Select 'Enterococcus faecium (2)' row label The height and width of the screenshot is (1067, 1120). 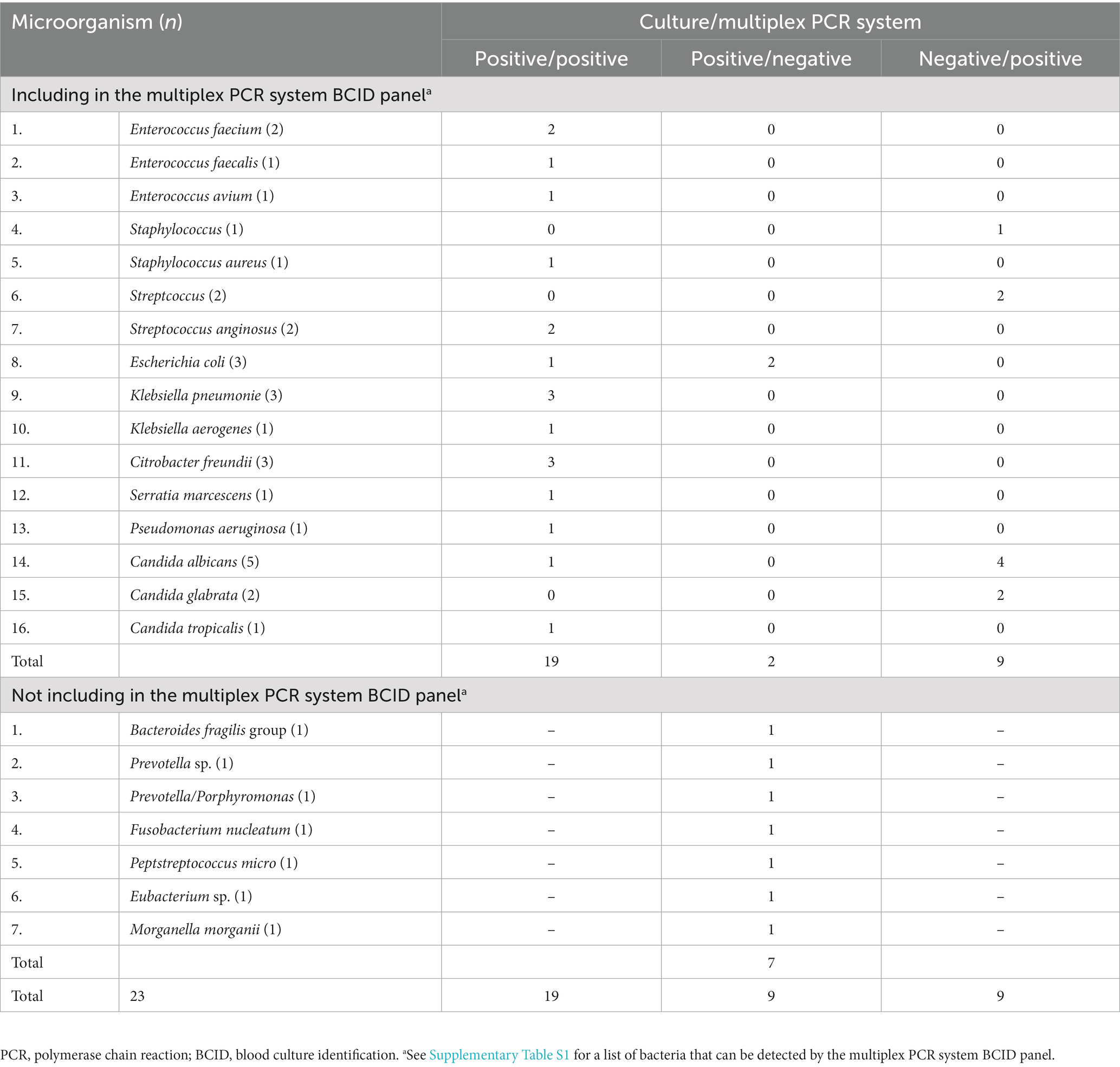point(206,130)
